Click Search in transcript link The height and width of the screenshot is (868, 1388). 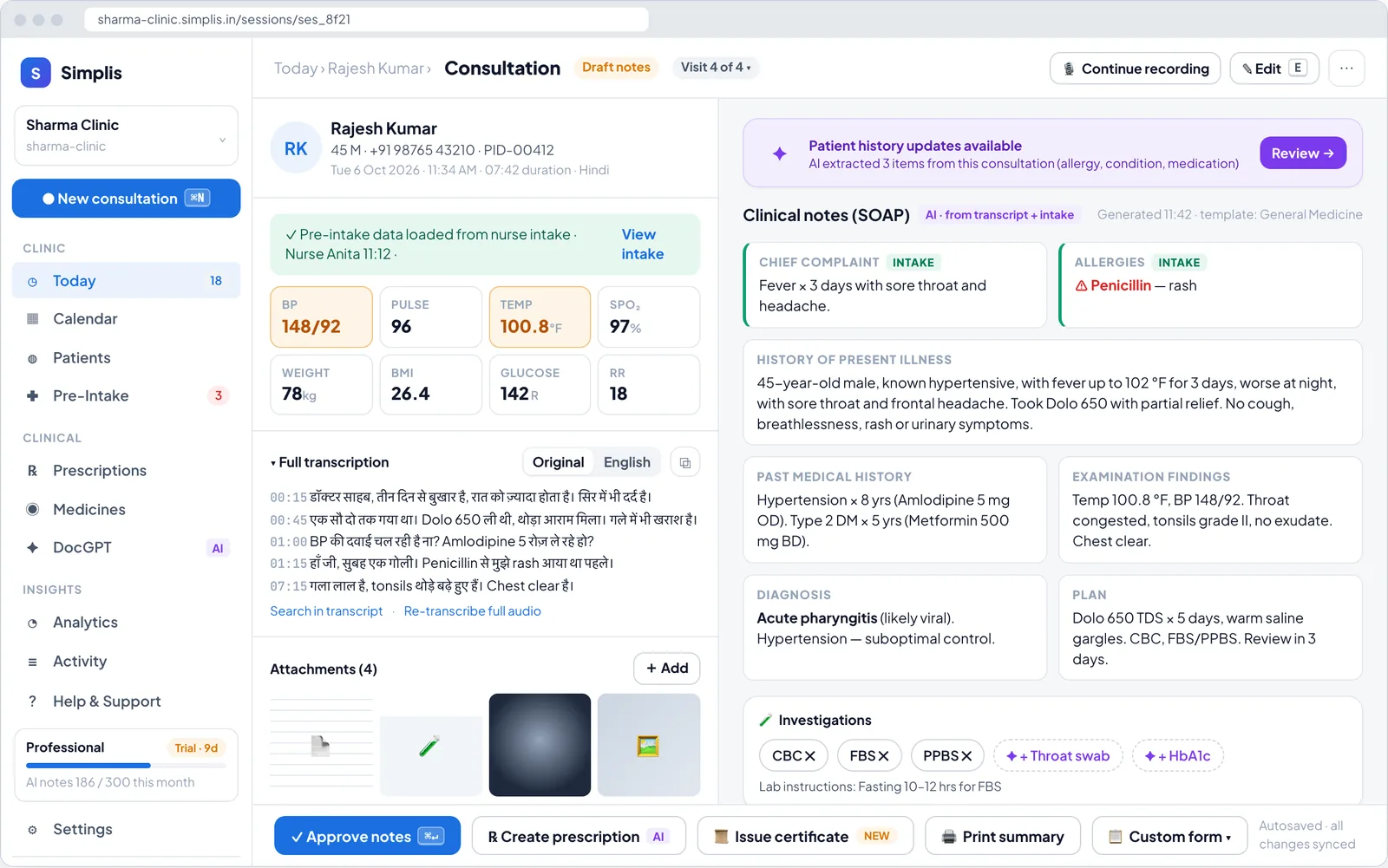click(326, 611)
